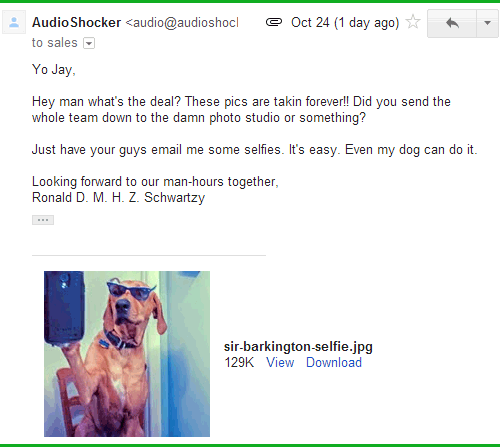Viewport: 500px width, 447px height.
Task: Download sir-barkington-selfie.jpg
Action: pyautogui.click(x=334, y=362)
